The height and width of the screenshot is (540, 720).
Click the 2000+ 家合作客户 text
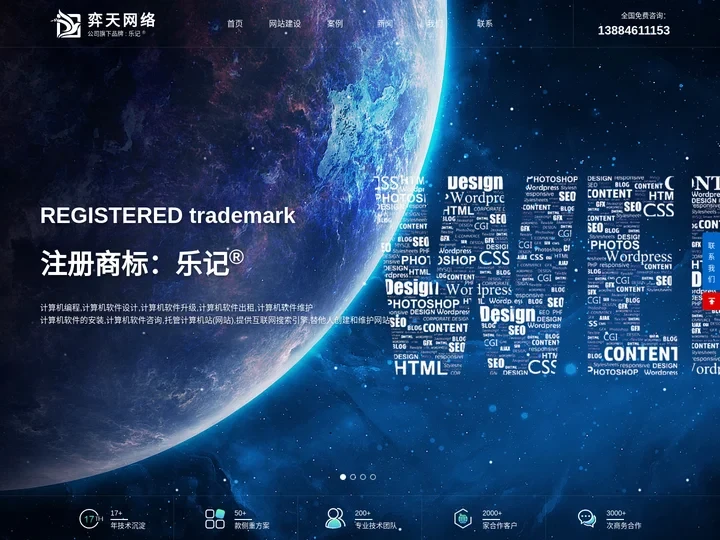(x=500, y=519)
